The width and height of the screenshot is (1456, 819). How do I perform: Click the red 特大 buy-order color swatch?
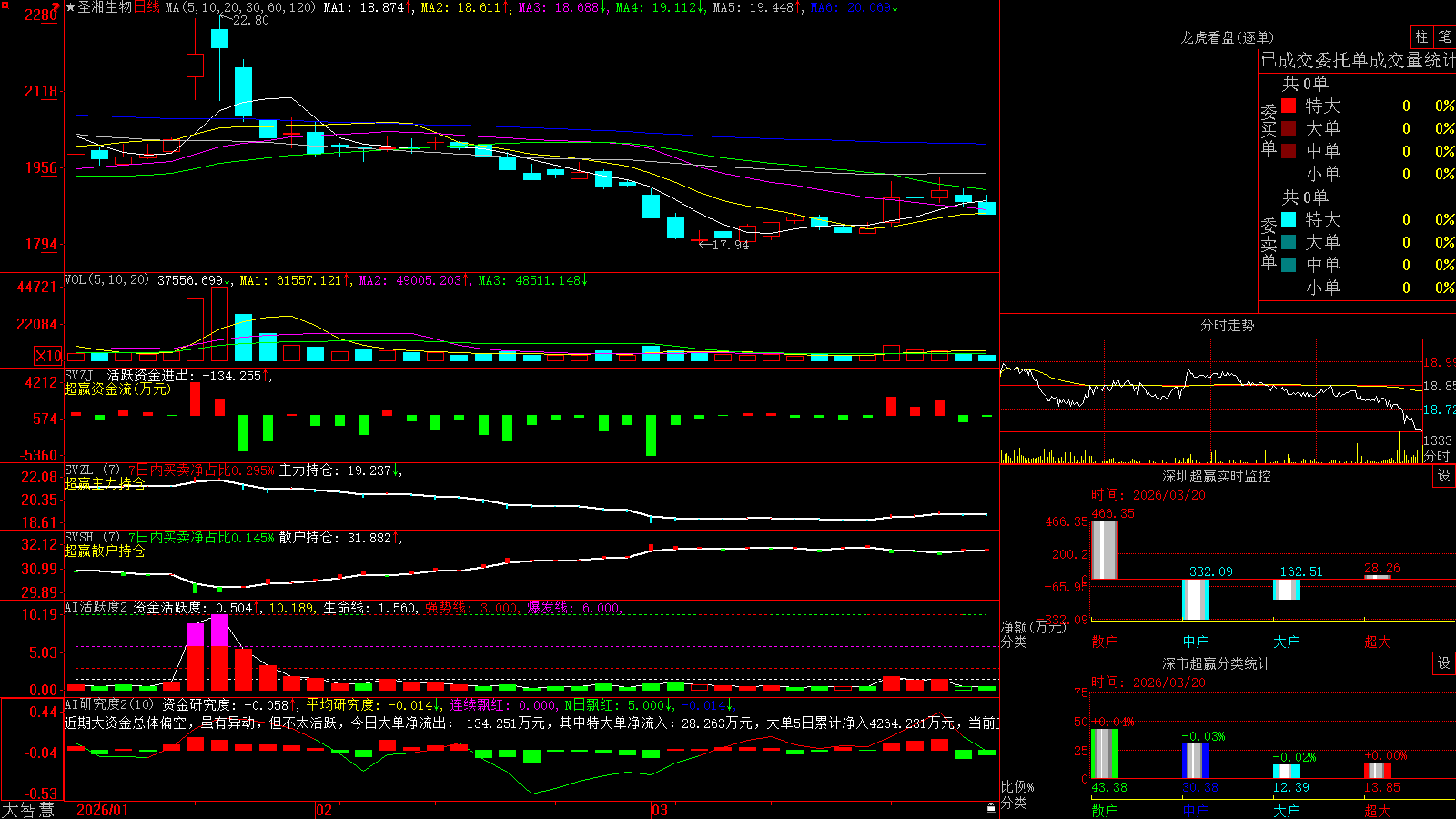point(1289,106)
